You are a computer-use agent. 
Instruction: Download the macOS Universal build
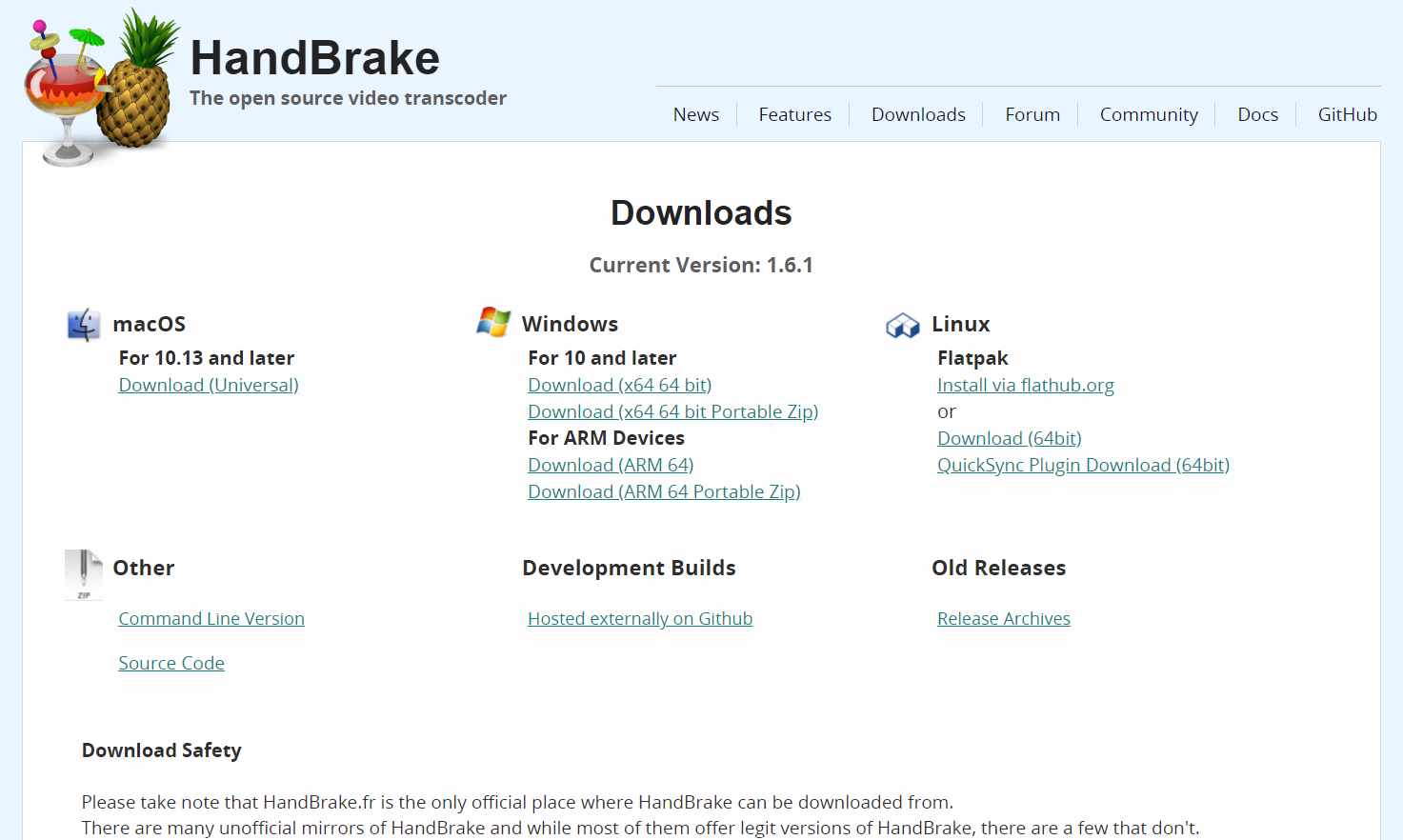tap(209, 385)
